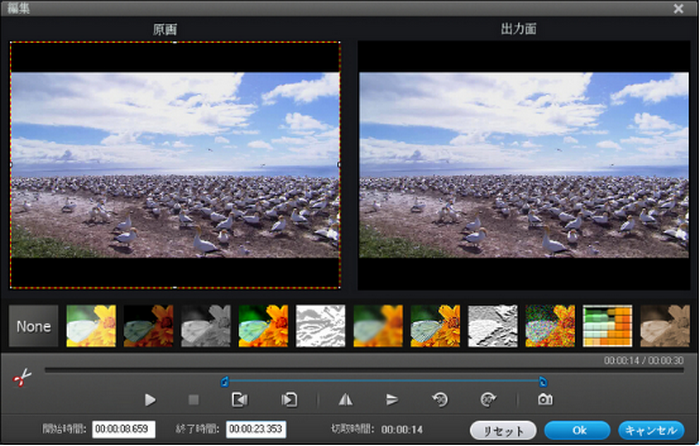The height and width of the screenshot is (446, 700).
Task: Apply the white sketch effect thumbnail
Action: tap(321, 326)
